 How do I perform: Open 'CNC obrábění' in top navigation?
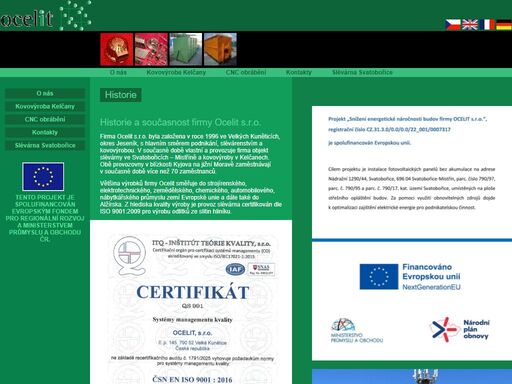click(246, 72)
